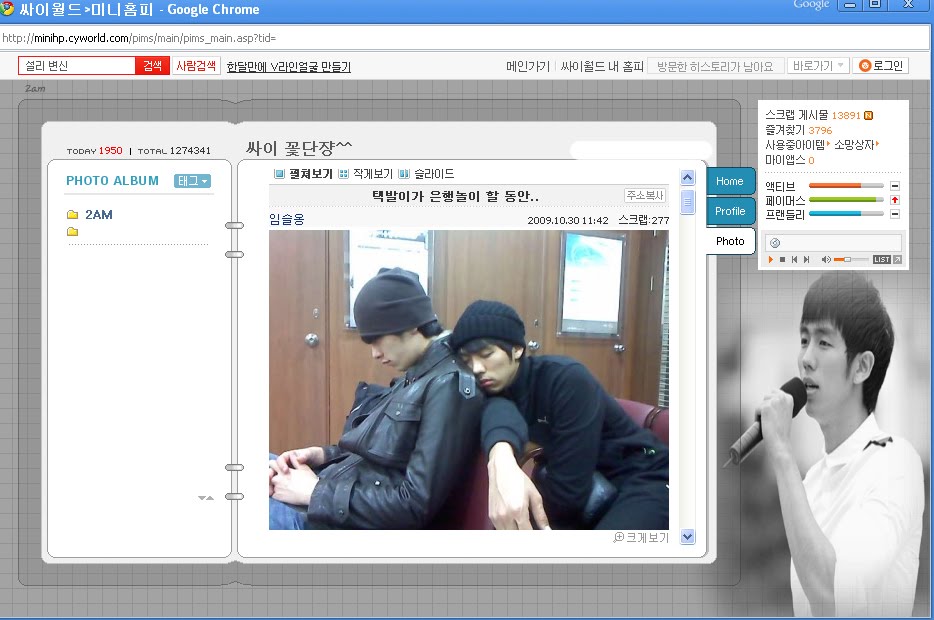The image size is (934, 620).
Task: Switch to the Profile tab
Action: 730,211
